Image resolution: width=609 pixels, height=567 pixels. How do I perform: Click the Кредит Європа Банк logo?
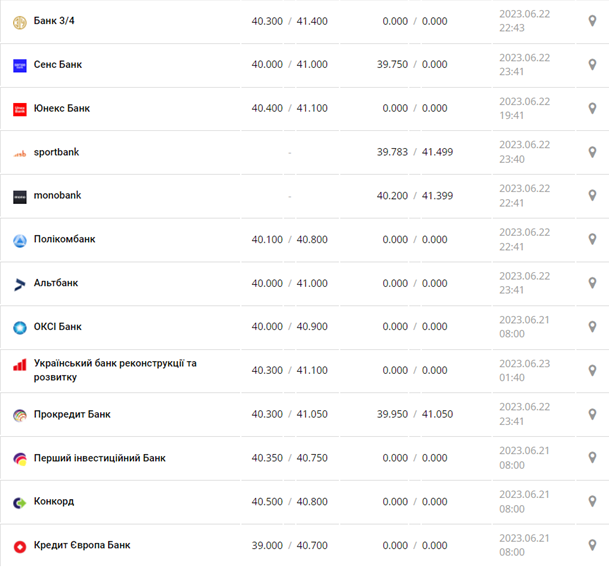click(20, 546)
